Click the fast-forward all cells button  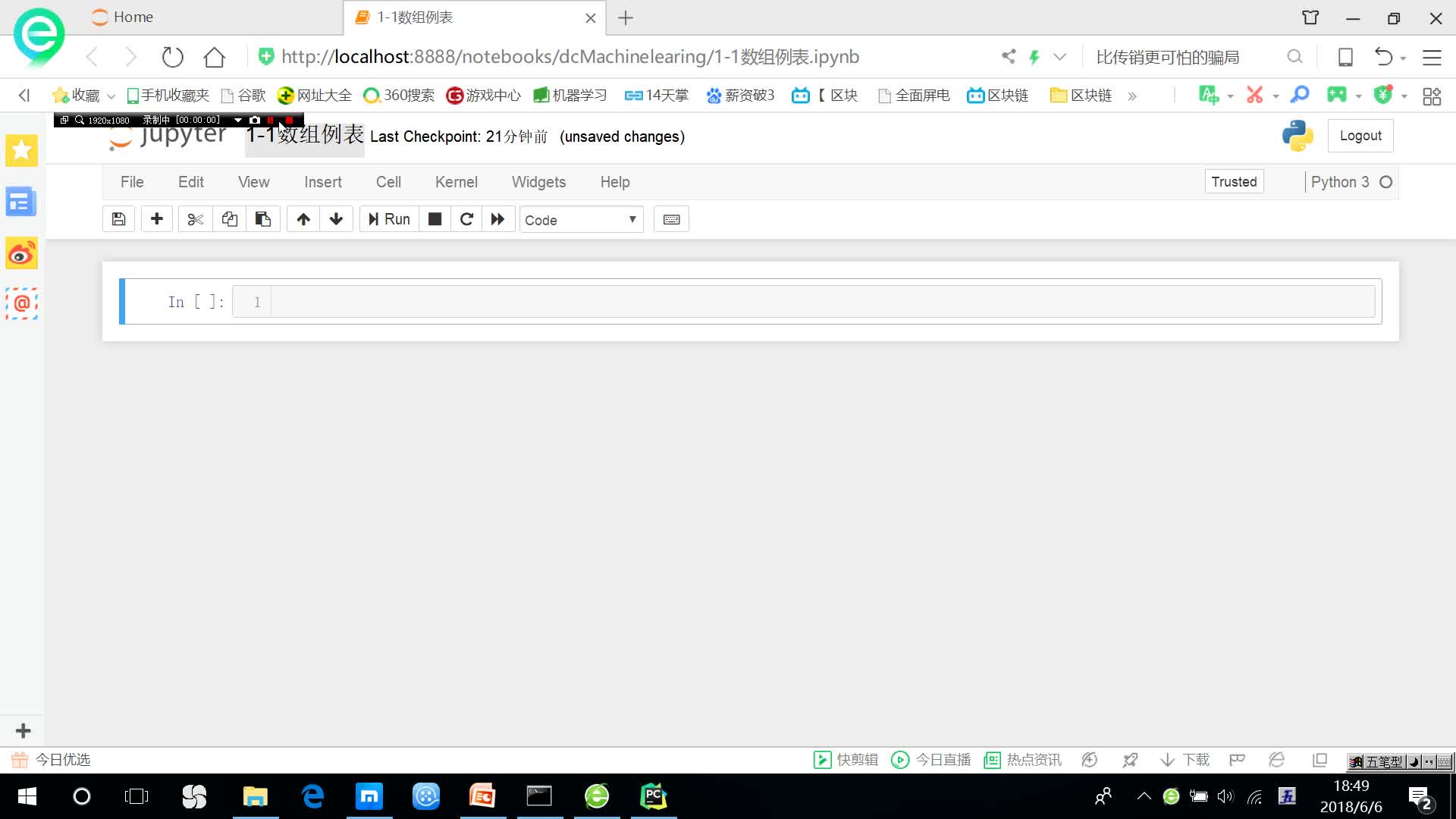[498, 219]
